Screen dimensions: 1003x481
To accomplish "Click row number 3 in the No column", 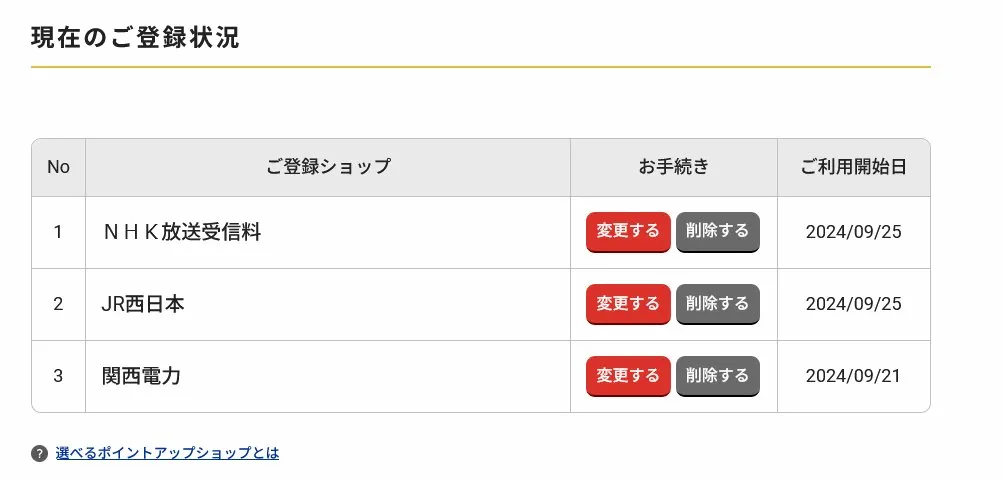I will [x=58, y=376].
